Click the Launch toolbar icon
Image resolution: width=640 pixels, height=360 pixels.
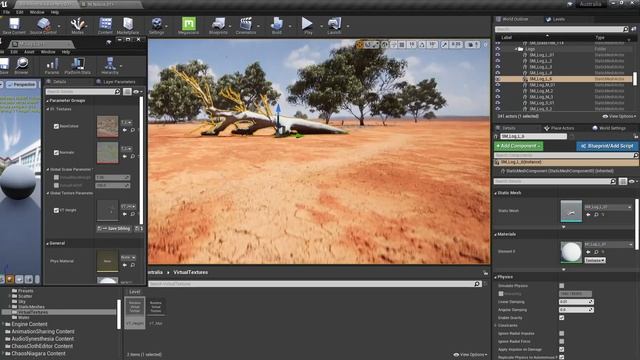tap(334, 25)
